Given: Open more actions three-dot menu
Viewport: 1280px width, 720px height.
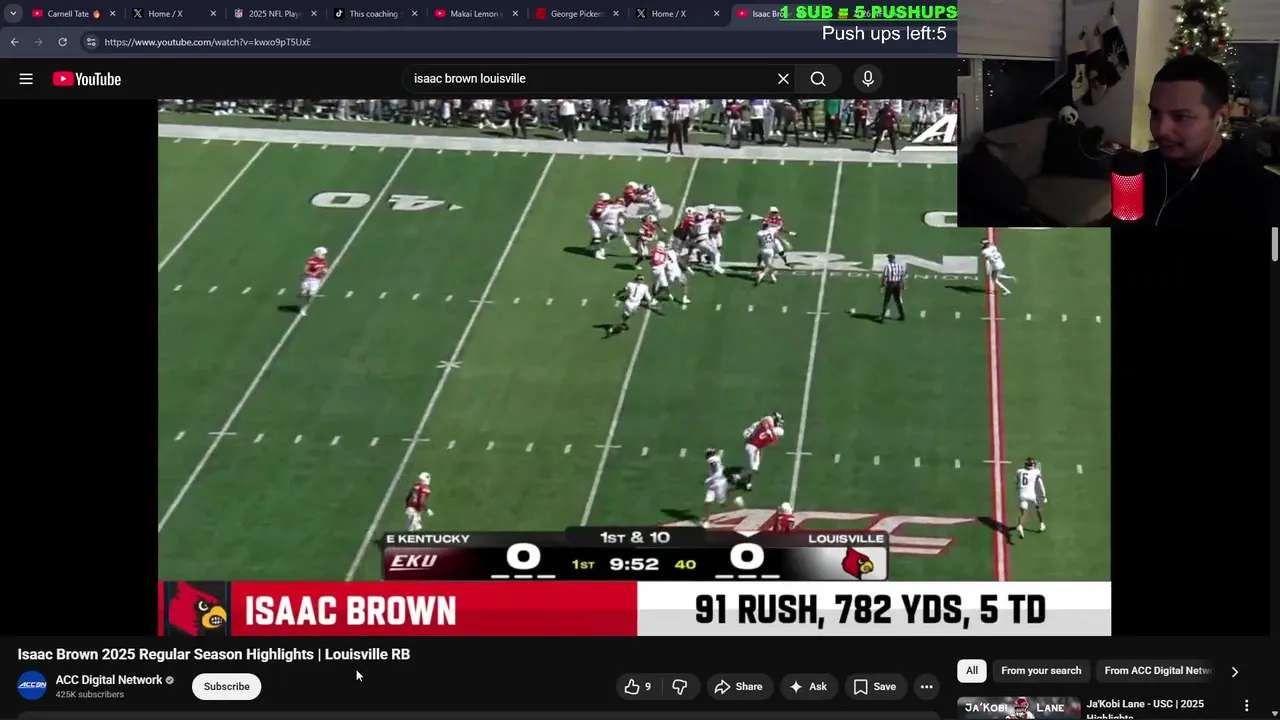Looking at the screenshot, I should 927,687.
